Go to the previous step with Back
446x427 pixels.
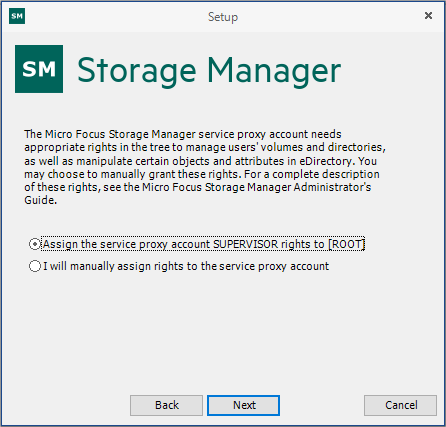point(166,405)
